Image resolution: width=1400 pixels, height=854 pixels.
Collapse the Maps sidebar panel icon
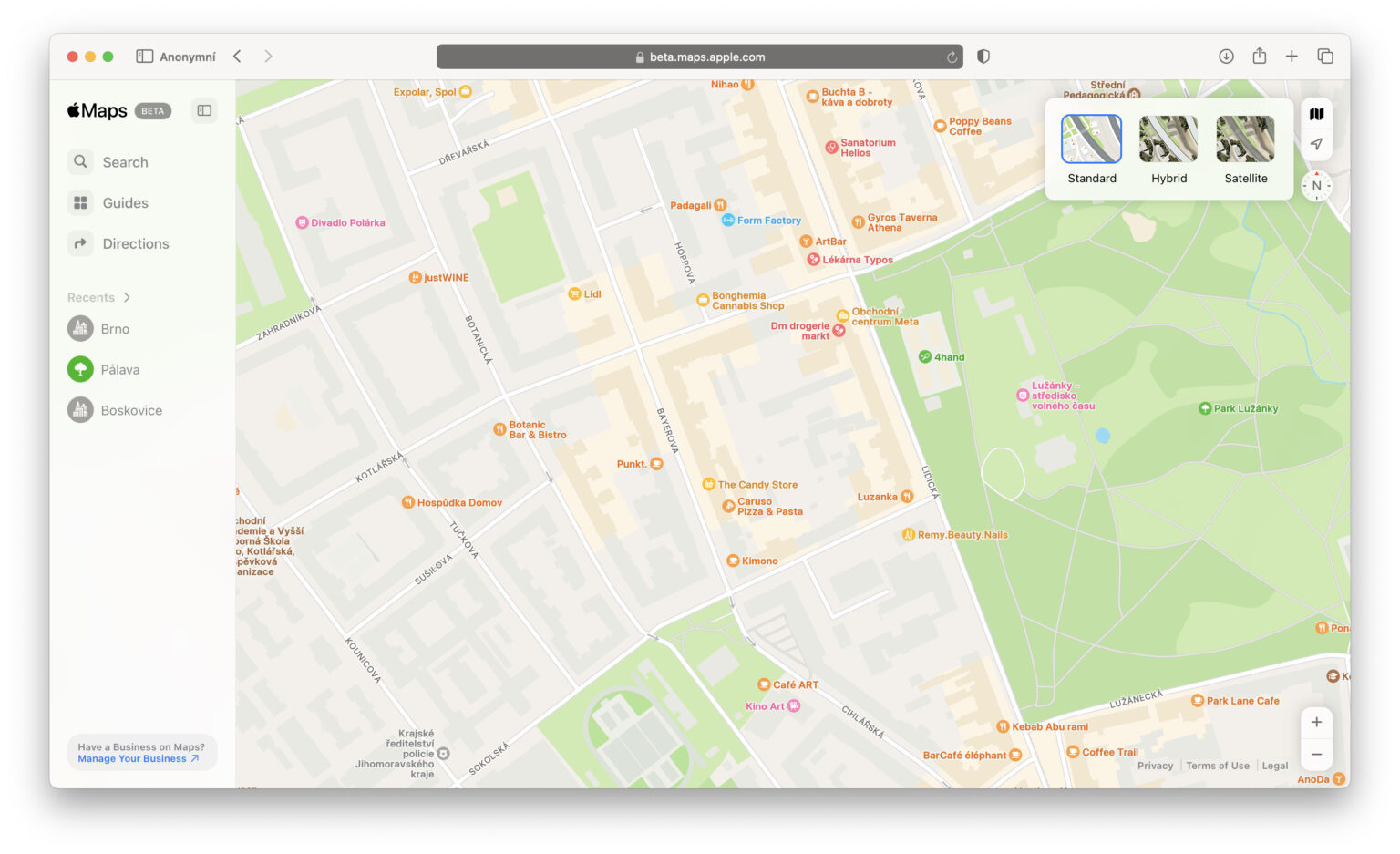tap(204, 110)
